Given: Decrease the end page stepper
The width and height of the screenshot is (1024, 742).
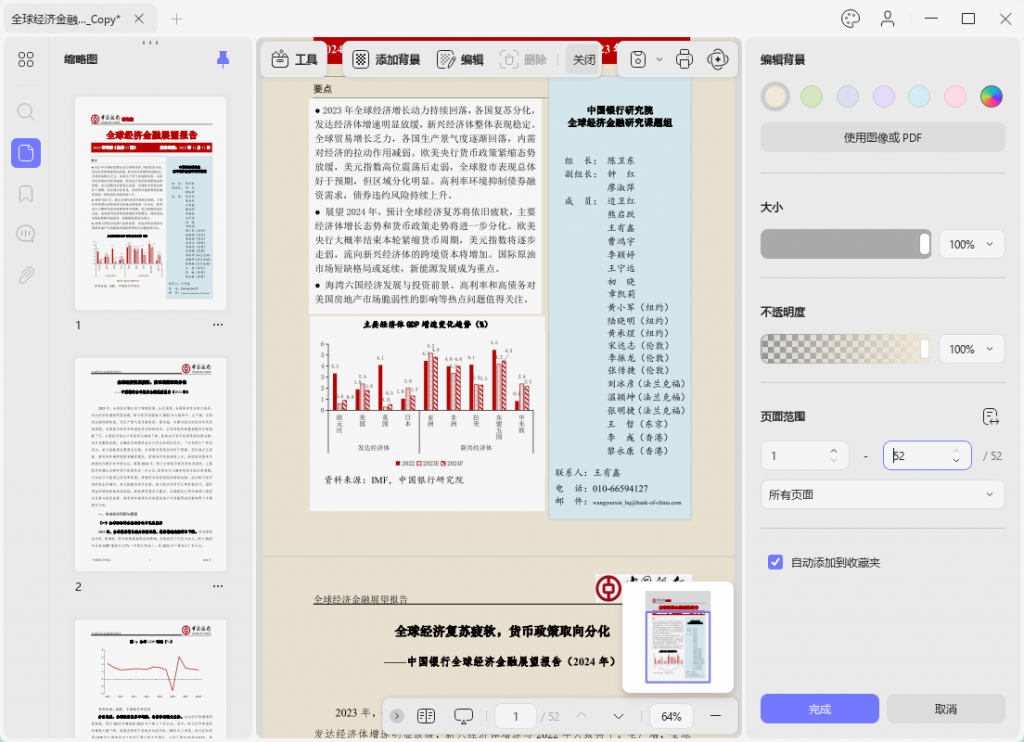Looking at the screenshot, I should click(956, 461).
